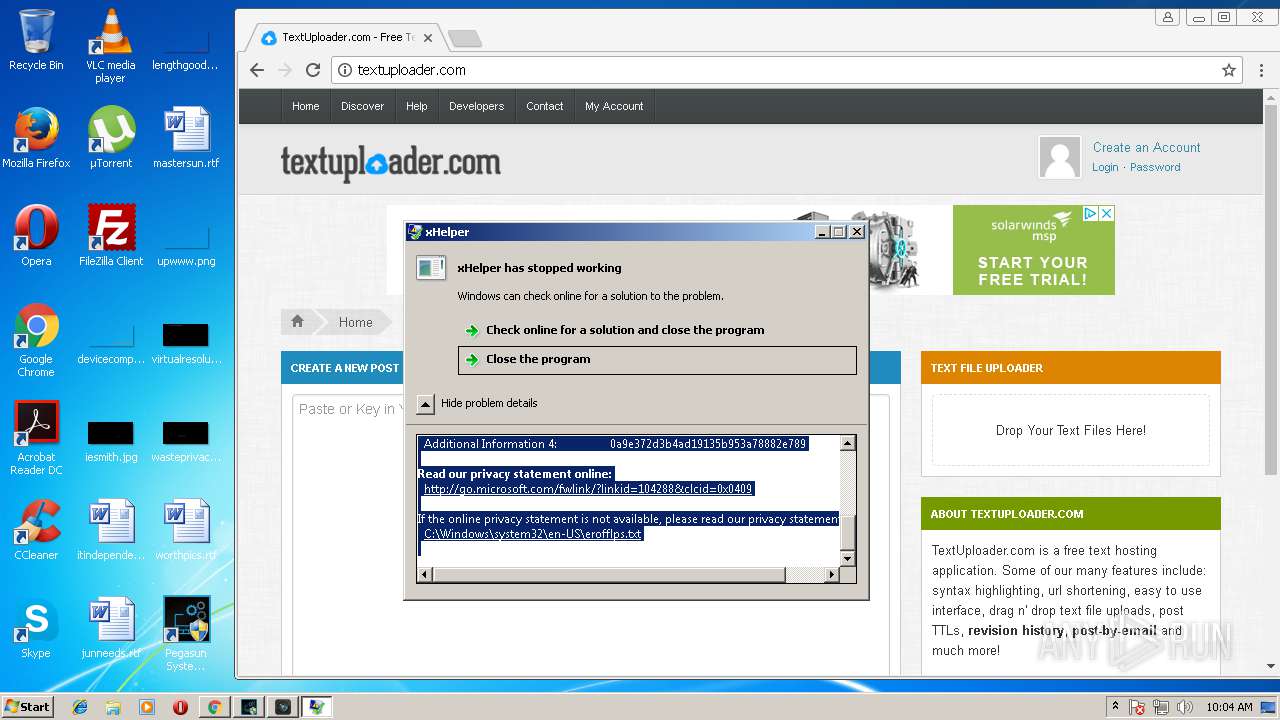Click the Password link
Screen dimensions: 1280x720
(1155, 167)
